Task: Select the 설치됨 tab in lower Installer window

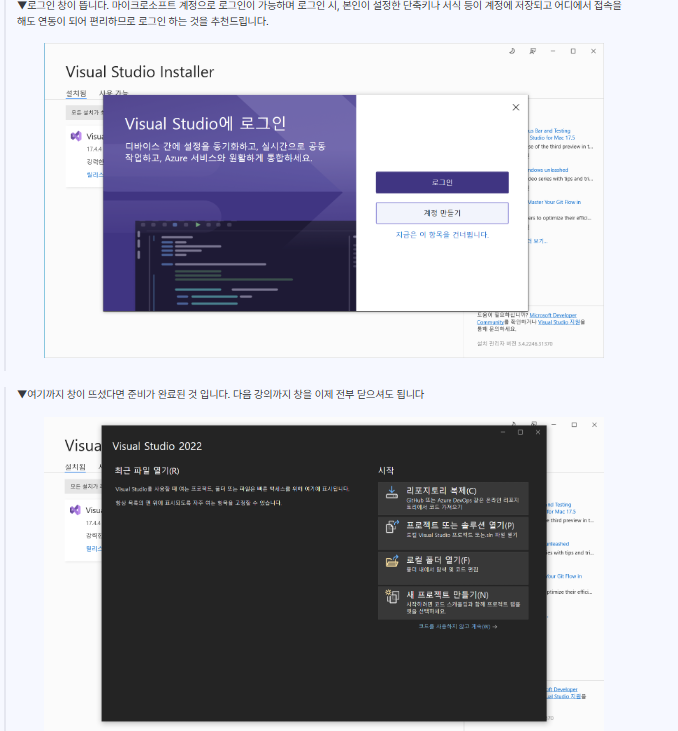Action: pos(75,467)
